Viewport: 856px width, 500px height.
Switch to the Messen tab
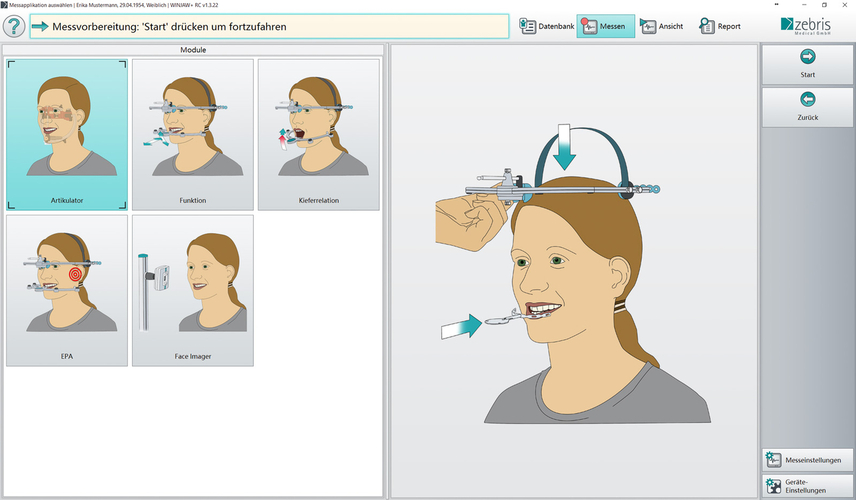(x=605, y=26)
